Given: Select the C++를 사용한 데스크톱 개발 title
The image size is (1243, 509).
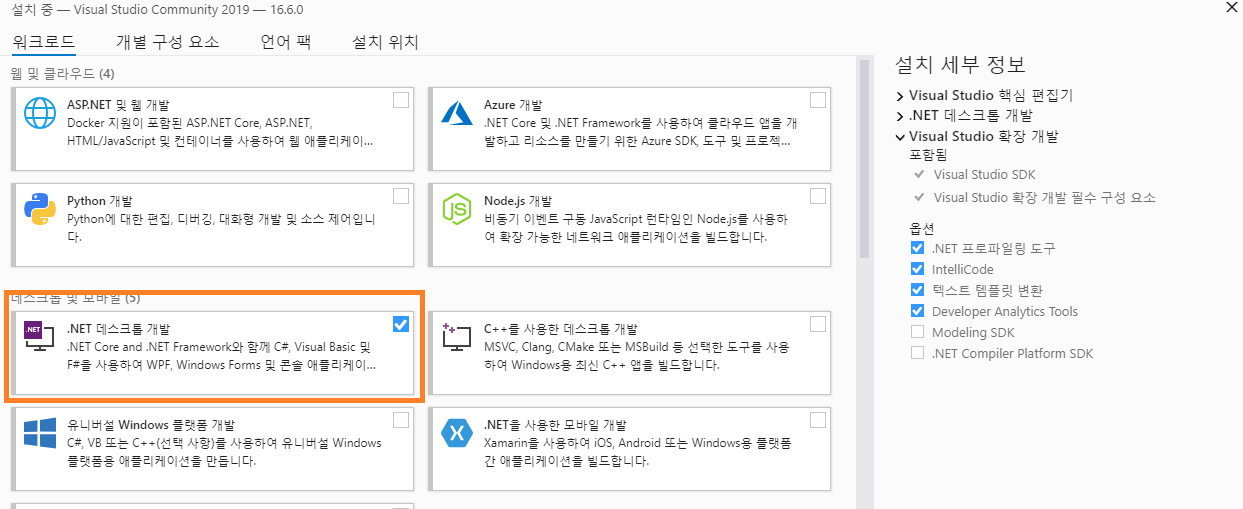Looking at the screenshot, I should pos(561,328).
